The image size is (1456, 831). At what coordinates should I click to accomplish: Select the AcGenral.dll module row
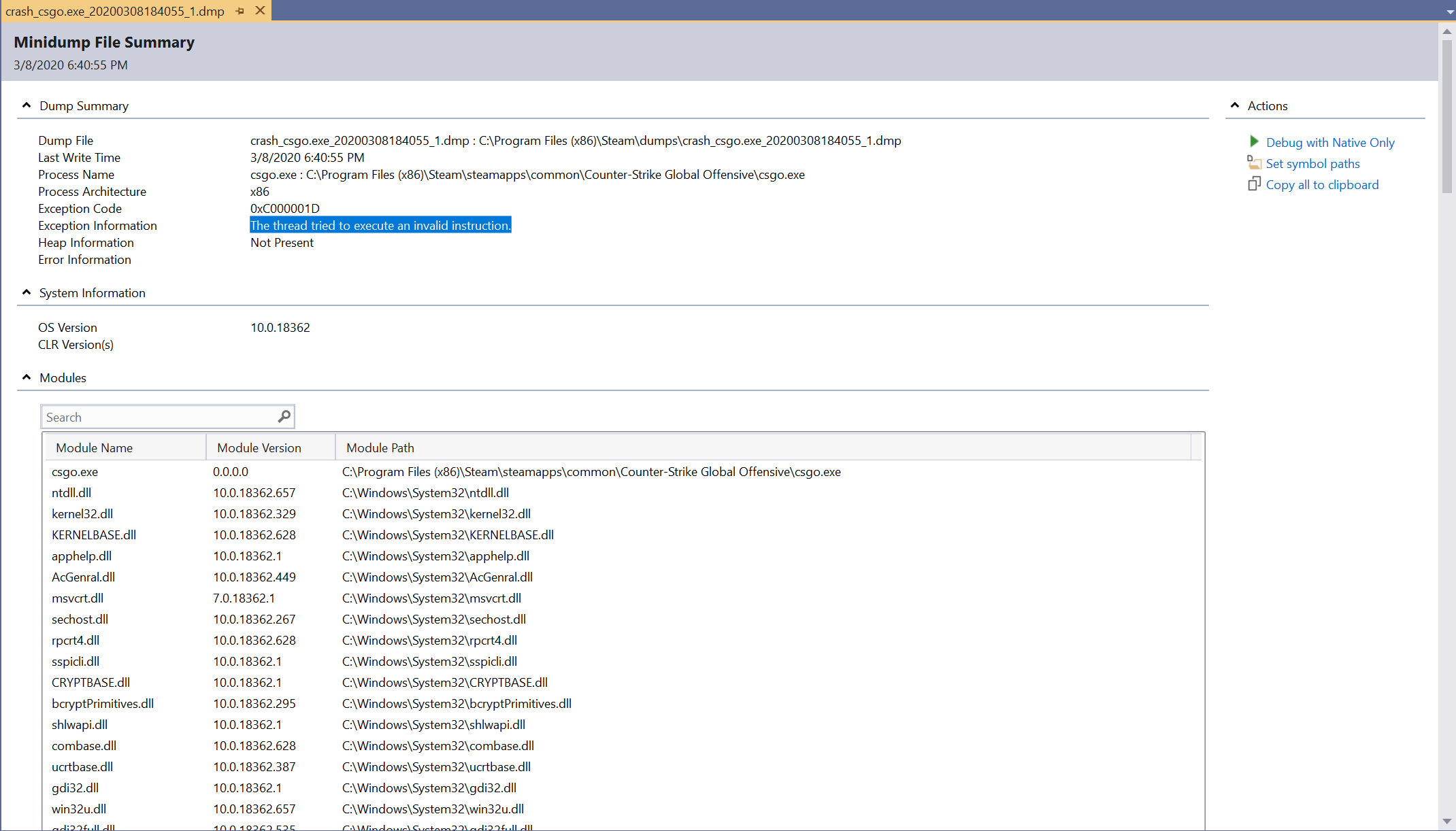623,577
